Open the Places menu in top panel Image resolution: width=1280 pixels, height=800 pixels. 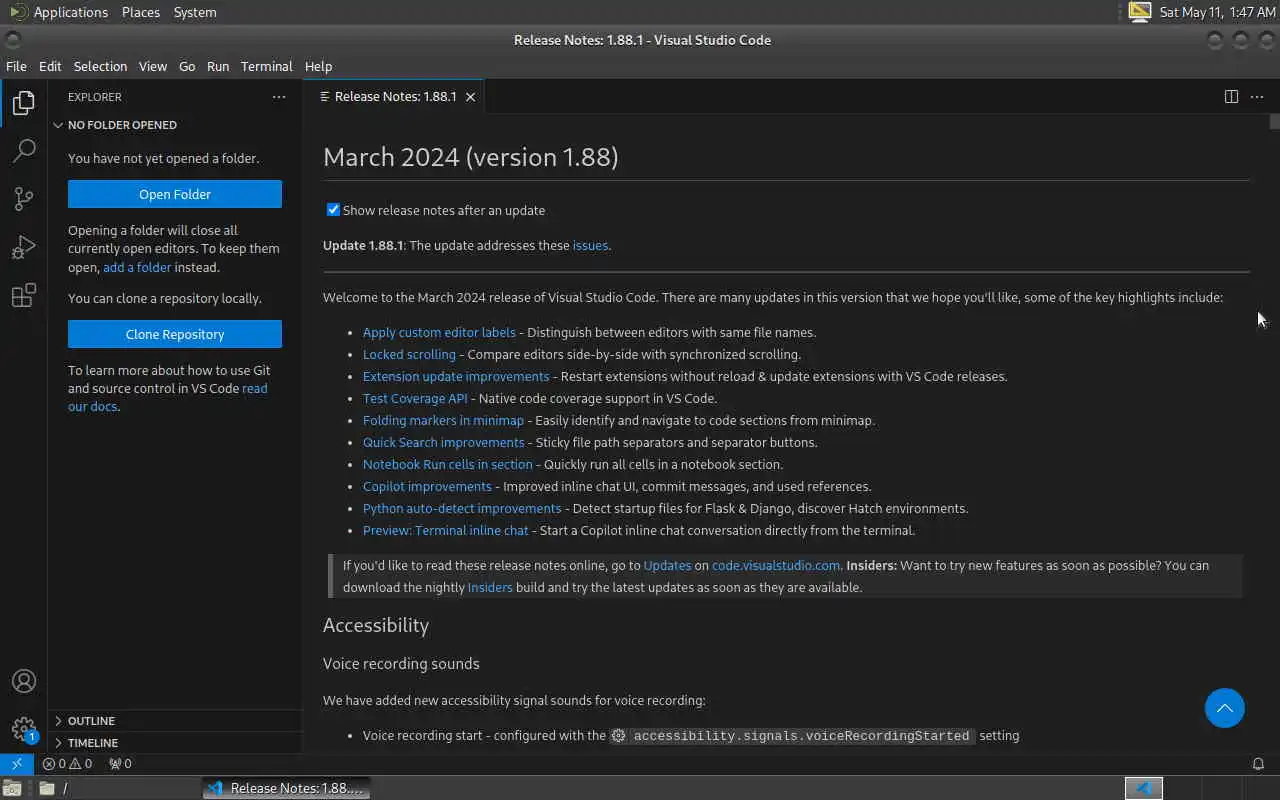pyautogui.click(x=141, y=12)
